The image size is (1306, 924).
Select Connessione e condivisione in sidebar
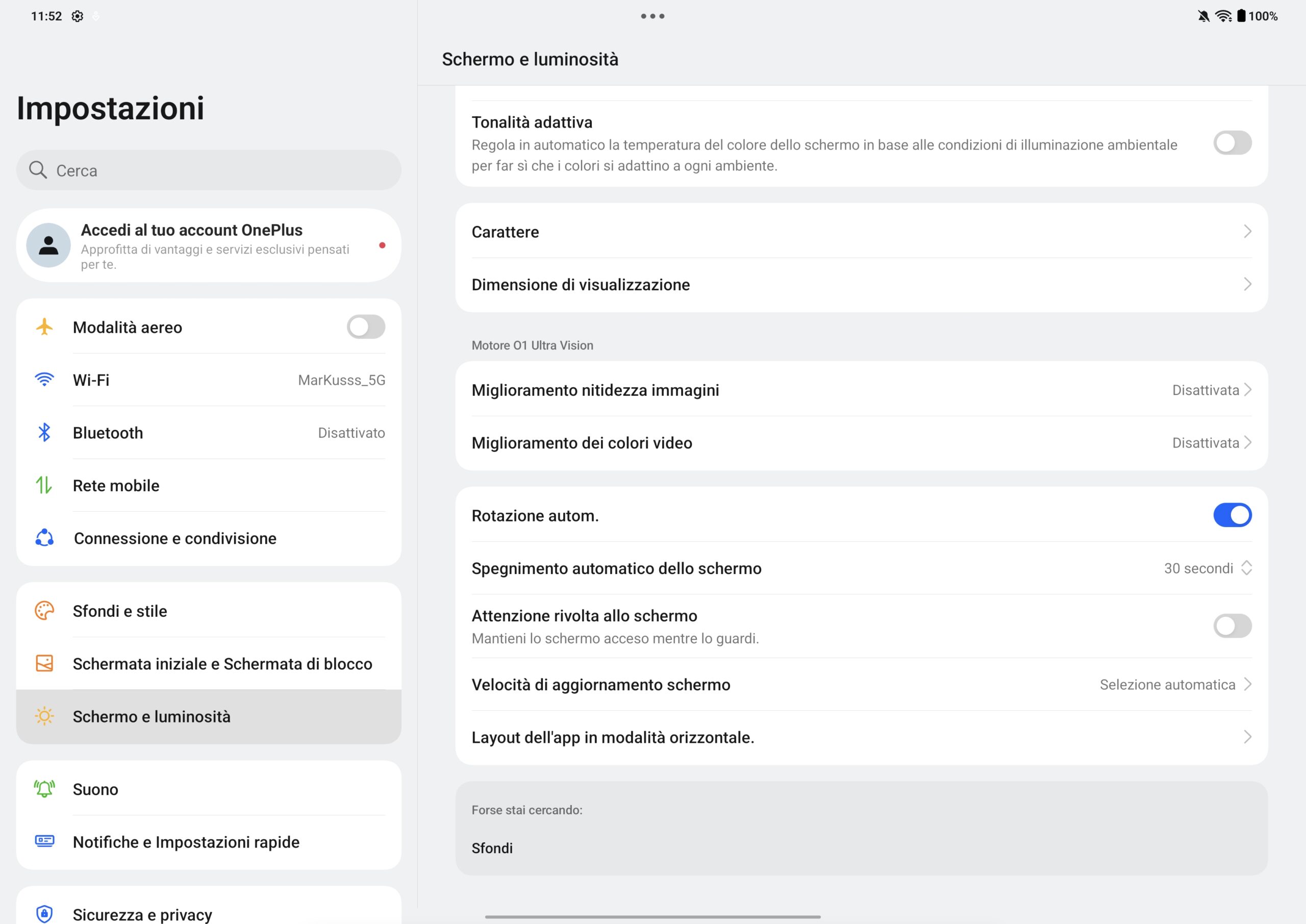209,538
